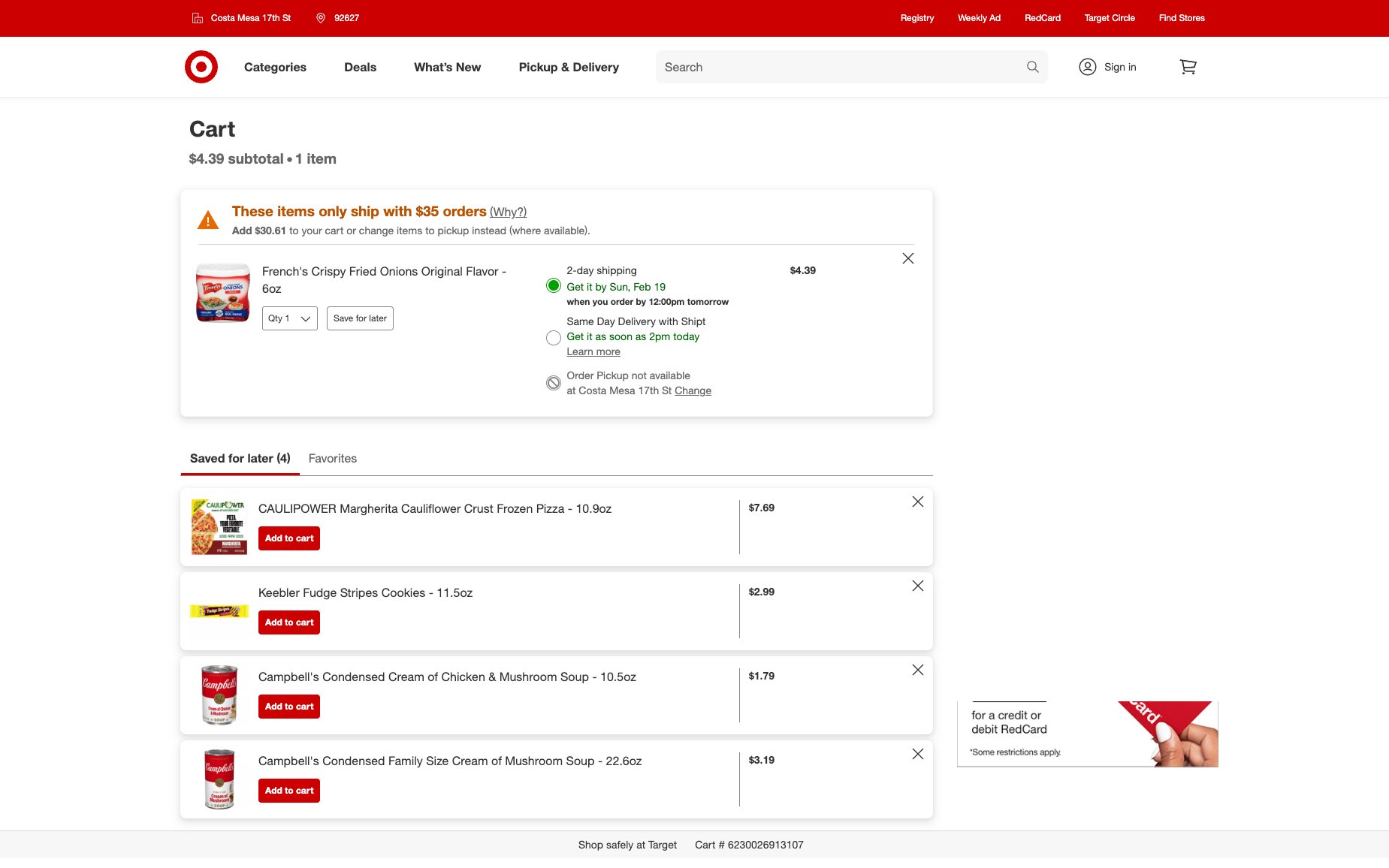Select the 2-day shipping option
This screenshot has width=1389, height=868.
pos(554,285)
